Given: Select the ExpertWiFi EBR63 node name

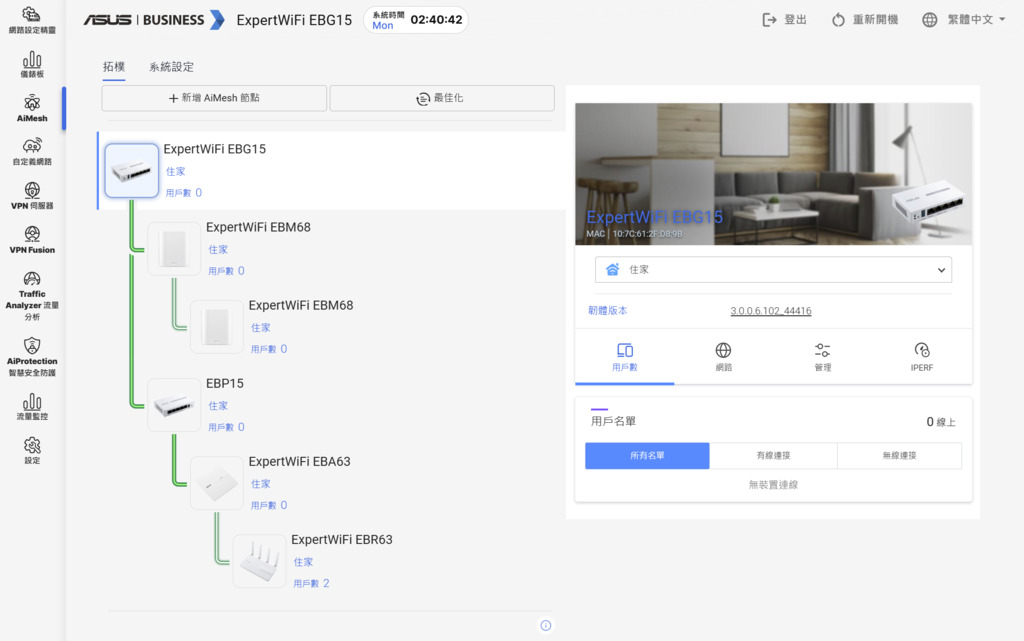Looking at the screenshot, I should [x=342, y=540].
